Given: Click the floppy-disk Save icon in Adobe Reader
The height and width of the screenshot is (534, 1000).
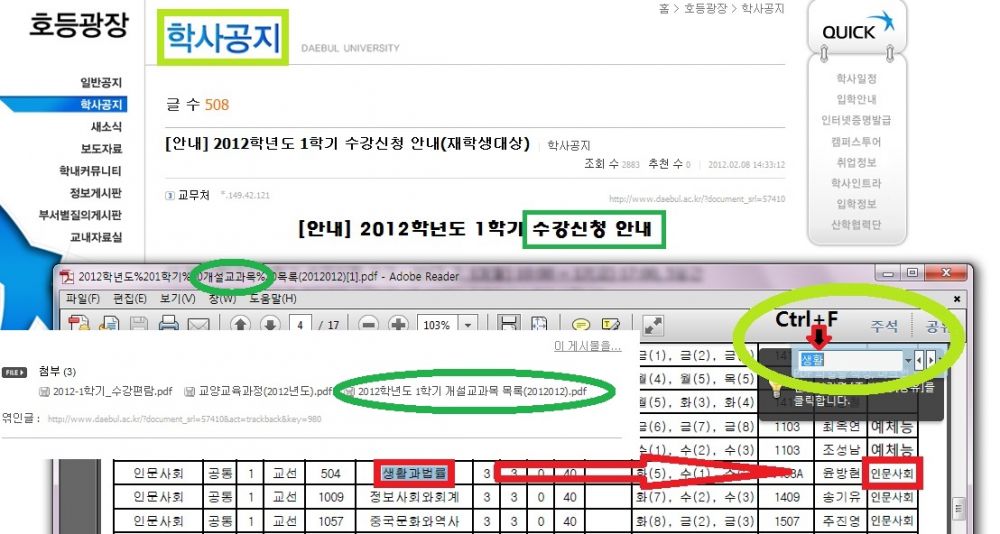Looking at the screenshot, I should pos(139,323).
